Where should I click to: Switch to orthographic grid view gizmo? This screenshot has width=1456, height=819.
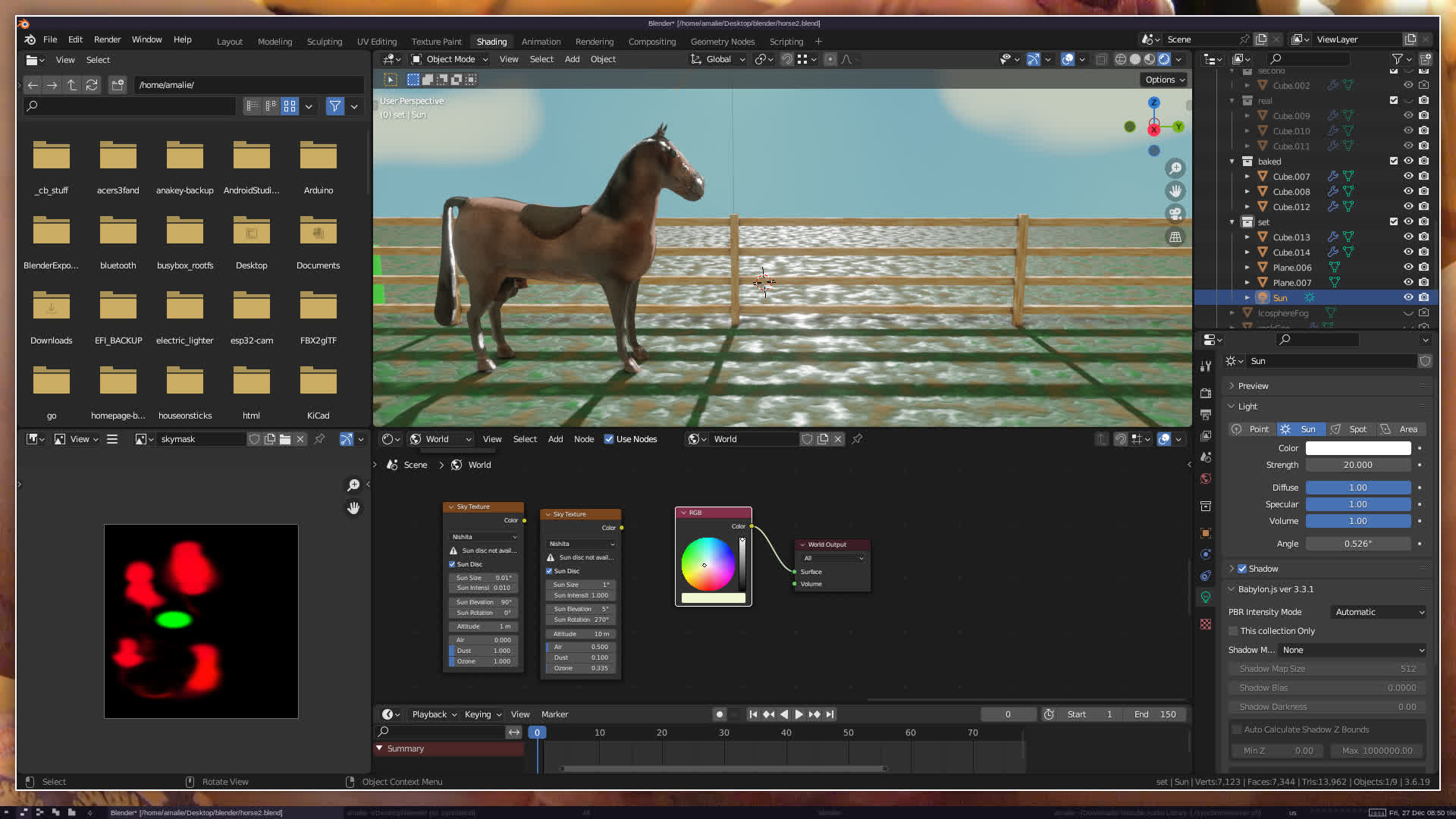click(1175, 237)
